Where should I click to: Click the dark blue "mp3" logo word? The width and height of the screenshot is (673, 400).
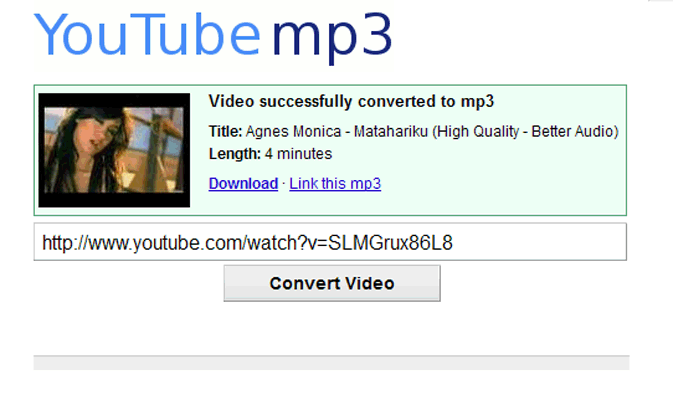pyautogui.click(x=332, y=39)
